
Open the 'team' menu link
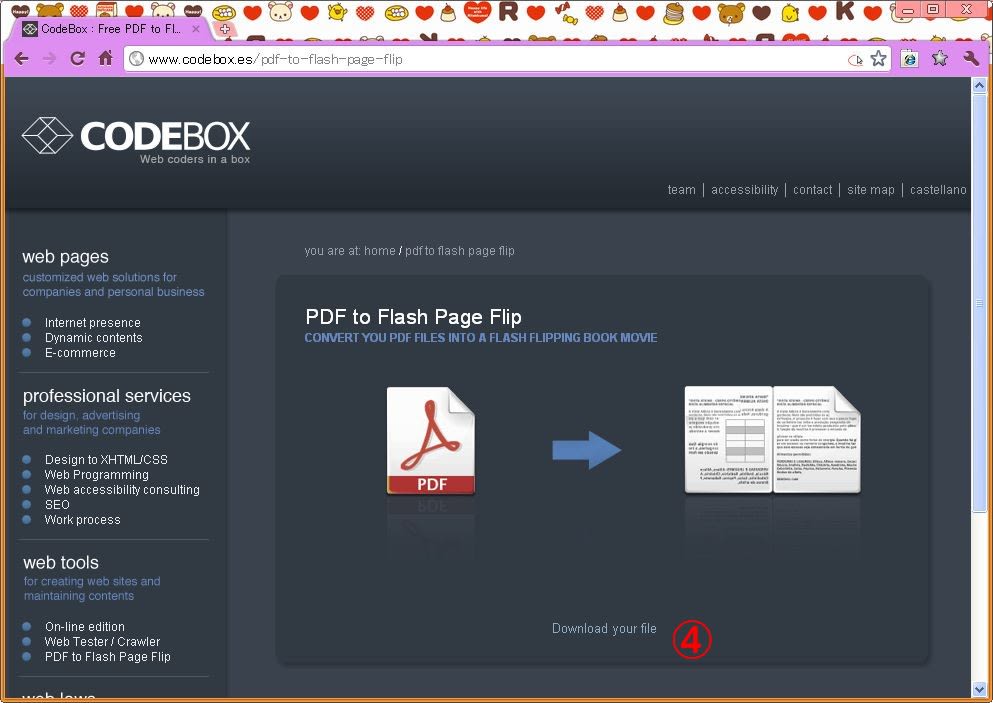tap(681, 190)
